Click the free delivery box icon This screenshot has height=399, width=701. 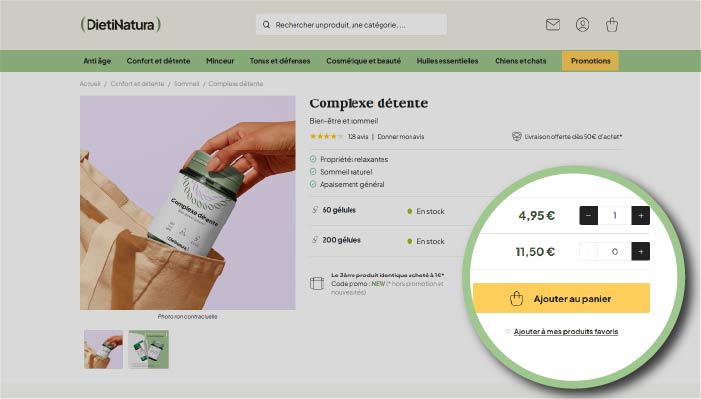point(516,136)
